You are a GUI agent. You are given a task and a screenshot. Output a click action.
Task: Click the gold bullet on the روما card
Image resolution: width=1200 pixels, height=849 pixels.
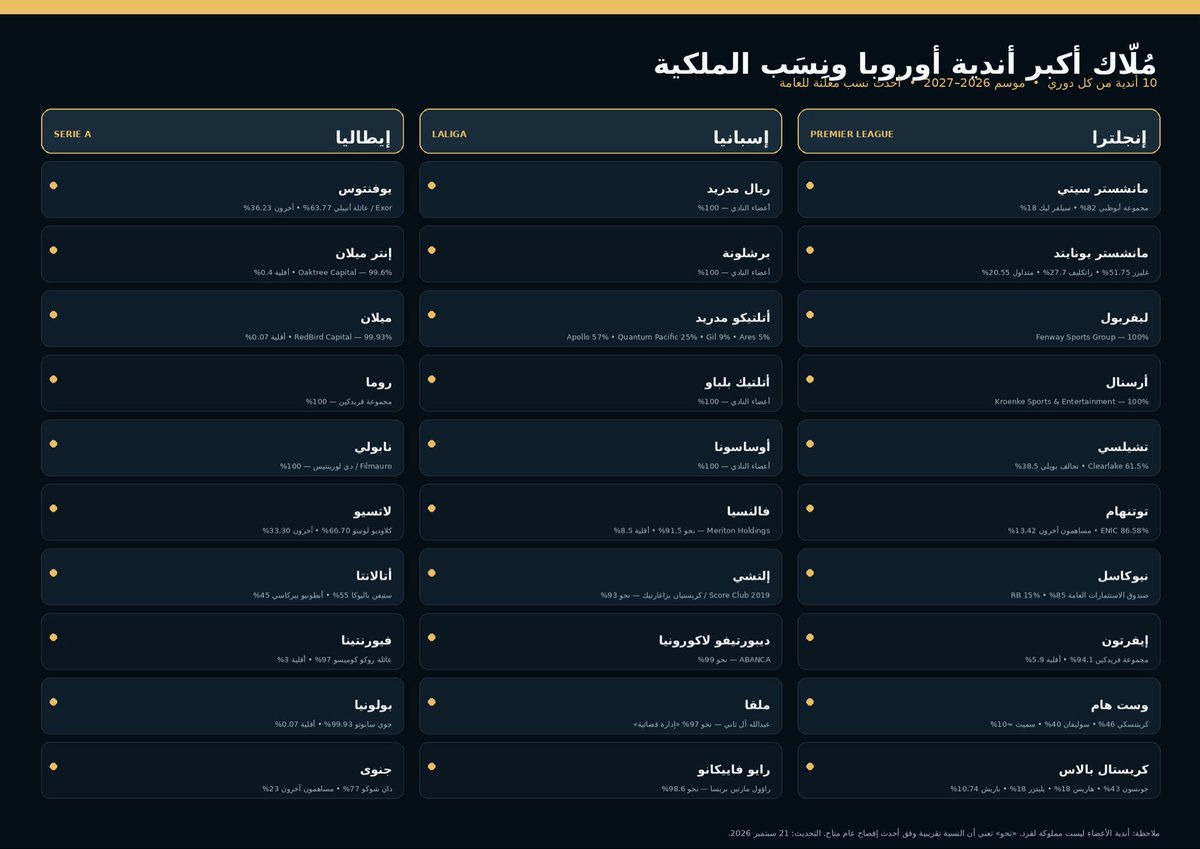pyautogui.click(x=53, y=379)
